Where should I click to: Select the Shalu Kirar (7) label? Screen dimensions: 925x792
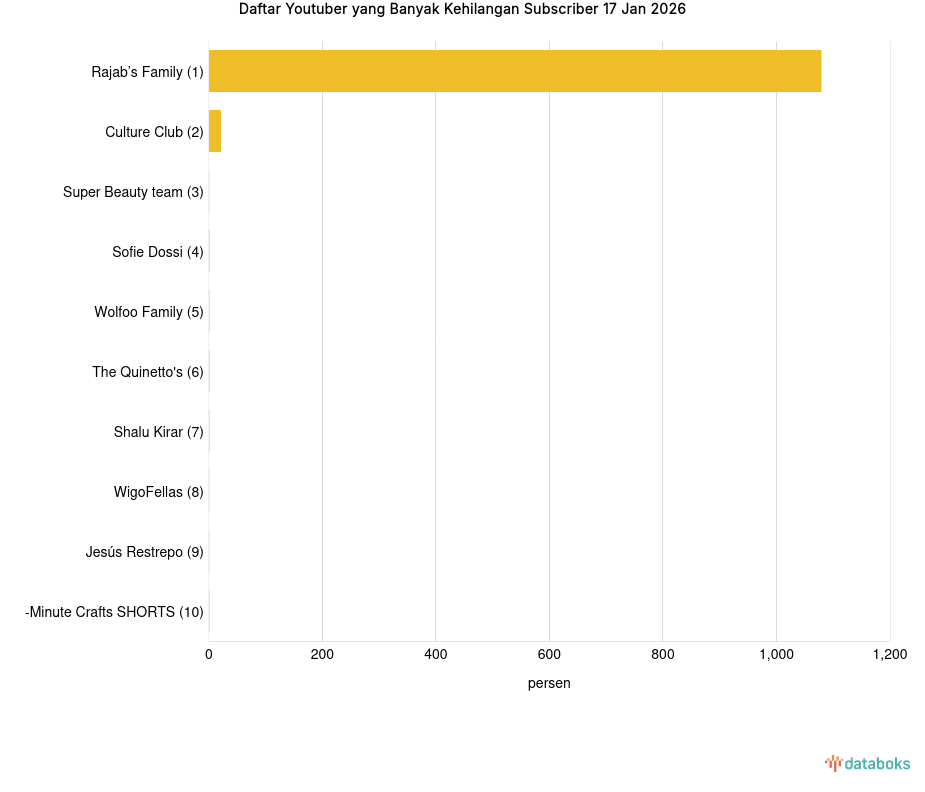pyautogui.click(x=158, y=432)
